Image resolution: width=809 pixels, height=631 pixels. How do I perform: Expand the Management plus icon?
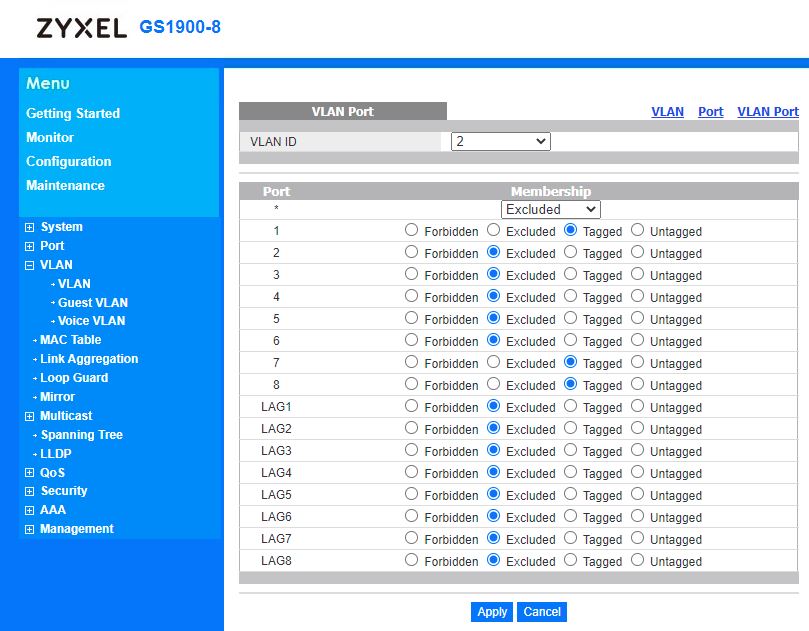pos(30,530)
